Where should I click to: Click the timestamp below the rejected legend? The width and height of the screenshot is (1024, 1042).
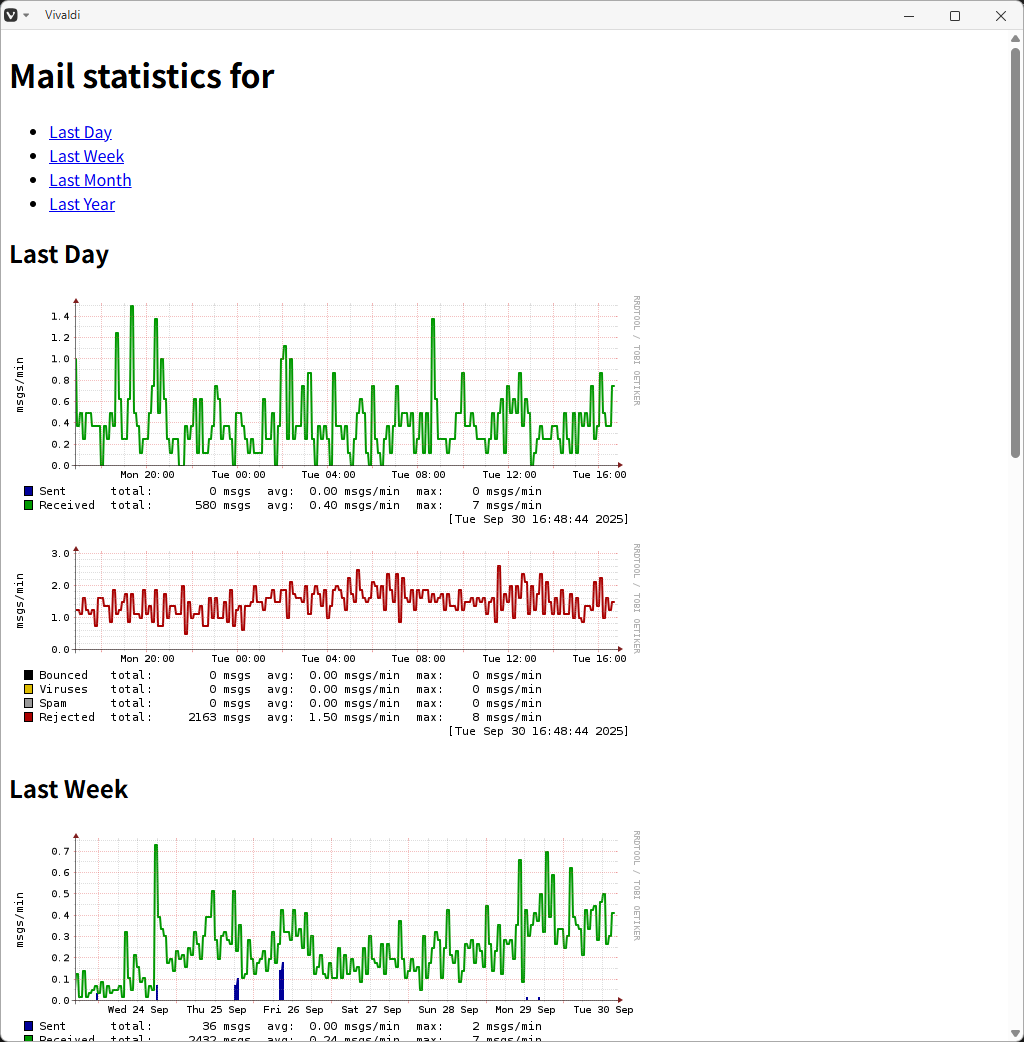[538, 731]
